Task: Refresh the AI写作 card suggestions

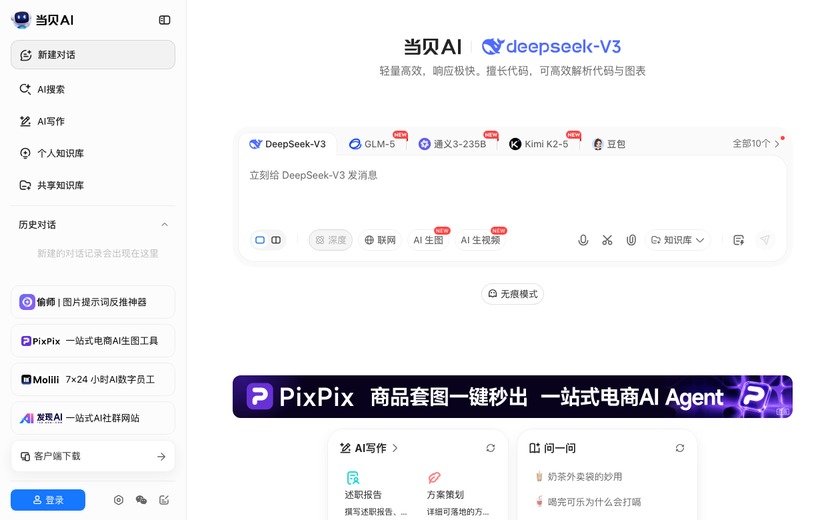Action: (490, 448)
